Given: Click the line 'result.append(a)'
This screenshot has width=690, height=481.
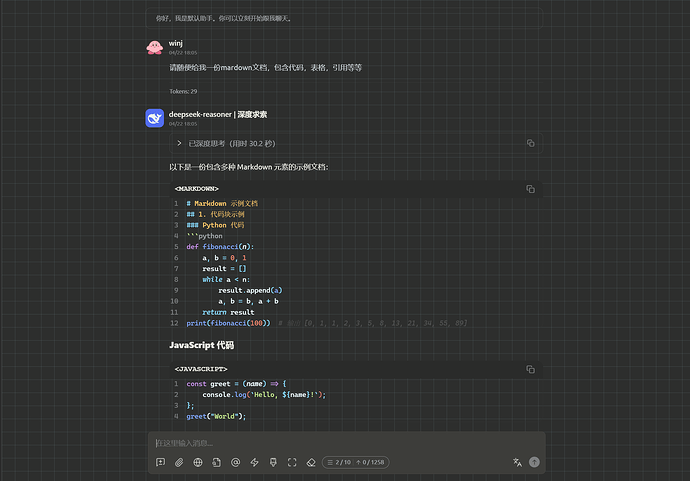Looking at the screenshot, I should [250, 290].
